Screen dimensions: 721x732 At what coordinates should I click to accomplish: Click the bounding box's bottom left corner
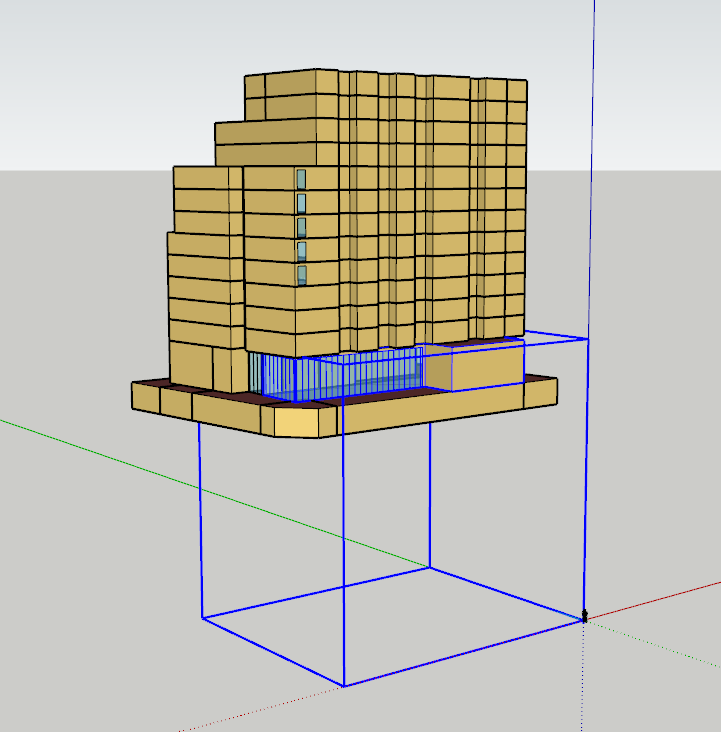(x=201, y=618)
